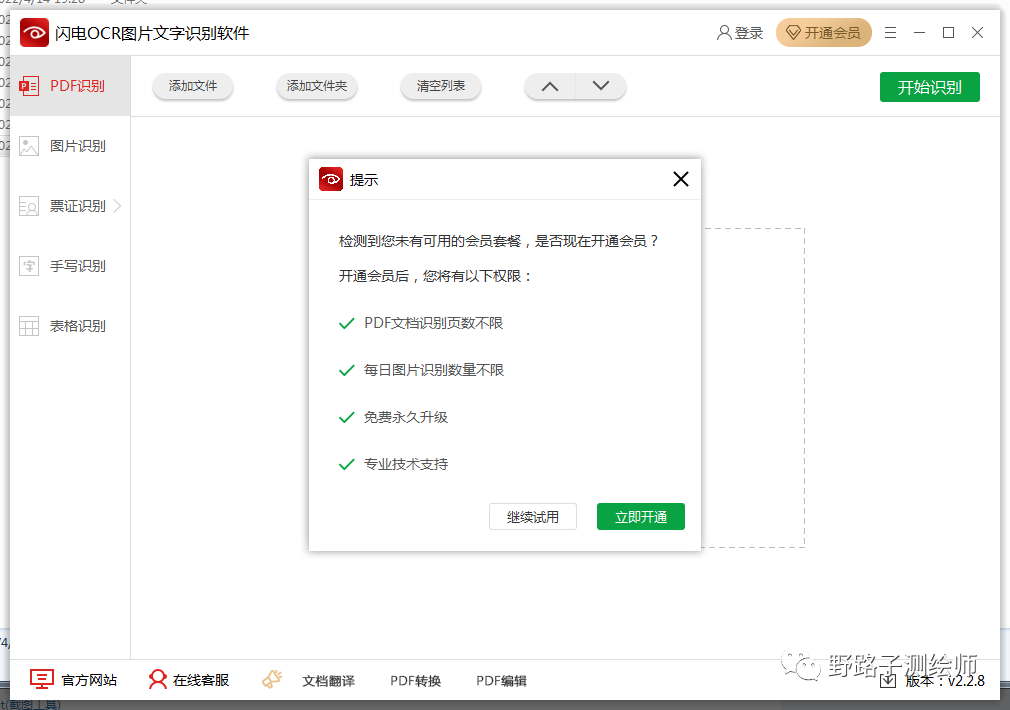The width and height of the screenshot is (1010, 710).
Task: Click the diamond icon on 开通会员
Action: click(794, 33)
